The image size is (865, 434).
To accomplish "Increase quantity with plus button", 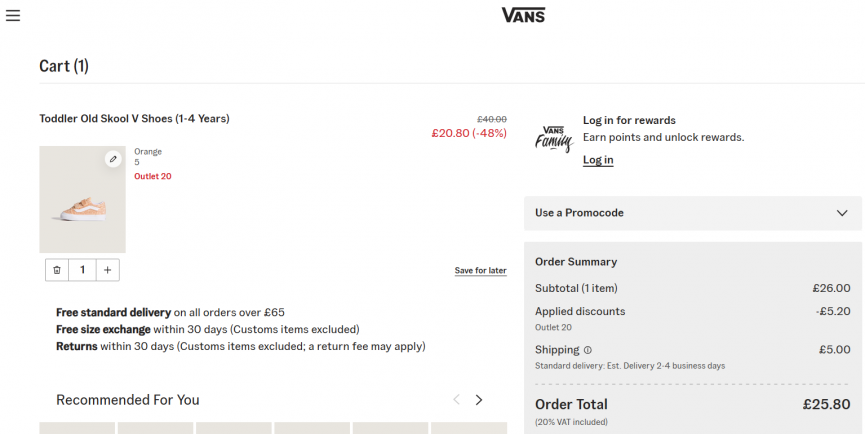I will pyautogui.click(x=108, y=270).
